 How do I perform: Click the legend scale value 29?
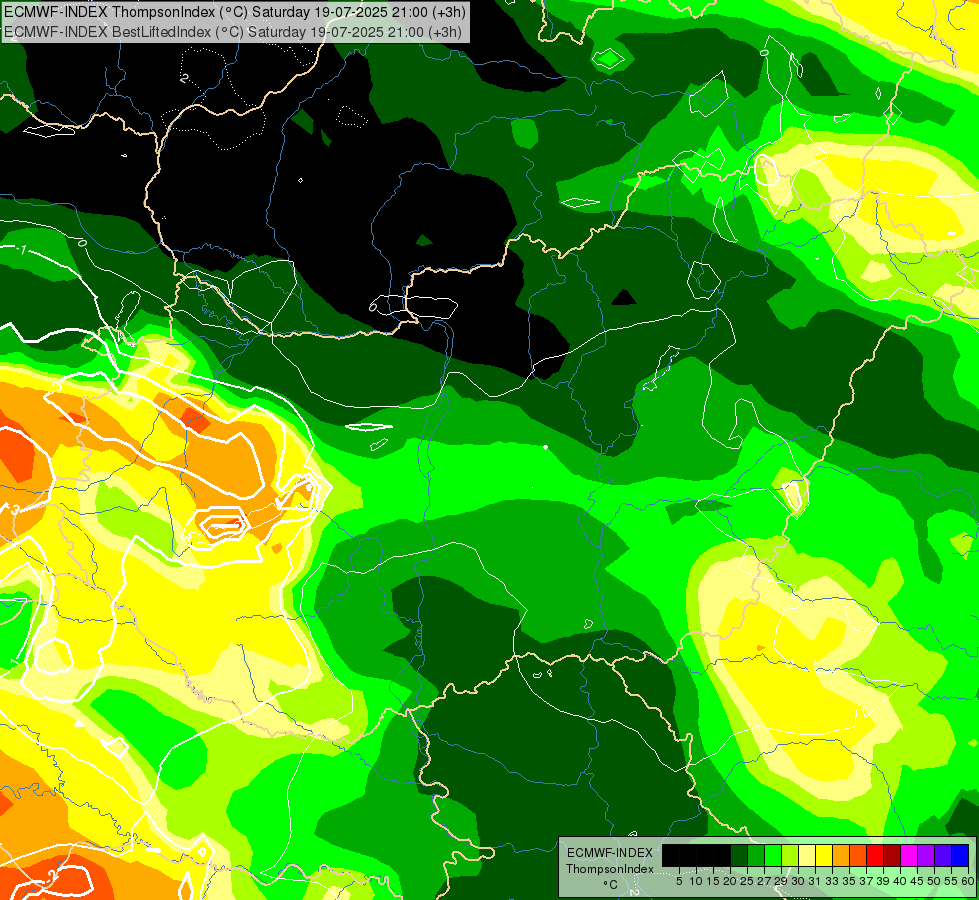(781, 881)
